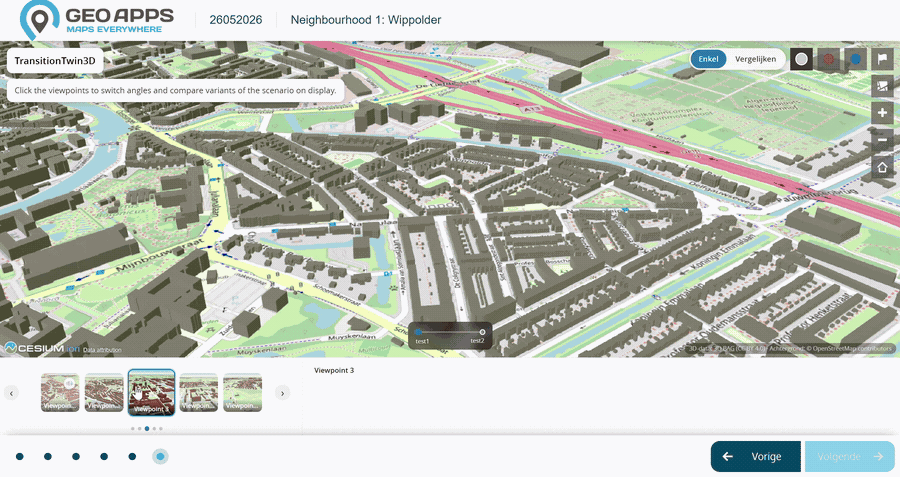Click the audio icon on the first viewpoint thumbnail
The image size is (900, 477).
pos(70,382)
